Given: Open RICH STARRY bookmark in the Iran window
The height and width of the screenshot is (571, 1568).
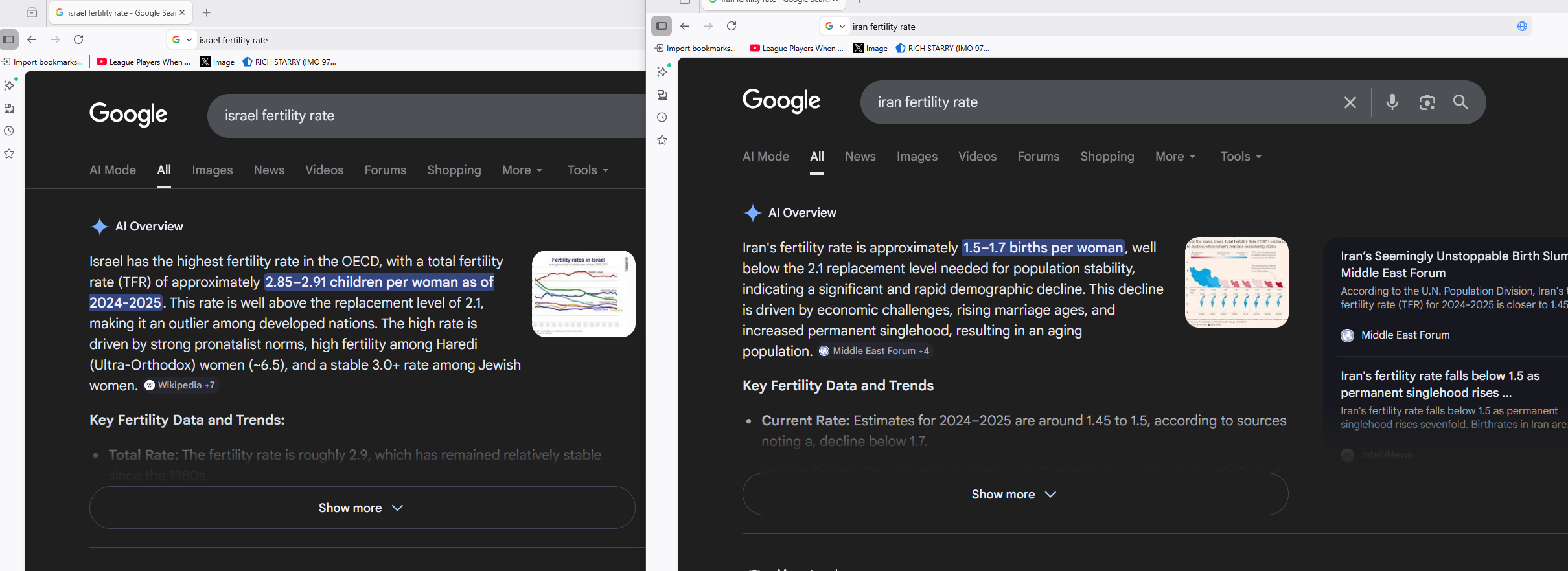Looking at the screenshot, I should (x=943, y=49).
